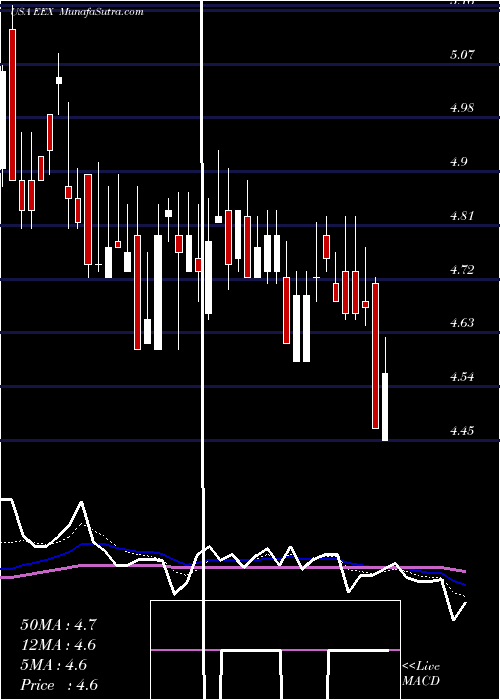Click the 'Price : 4.6' reading
This screenshot has height=700, width=500.
pyautogui.click(x=59, y=685)
